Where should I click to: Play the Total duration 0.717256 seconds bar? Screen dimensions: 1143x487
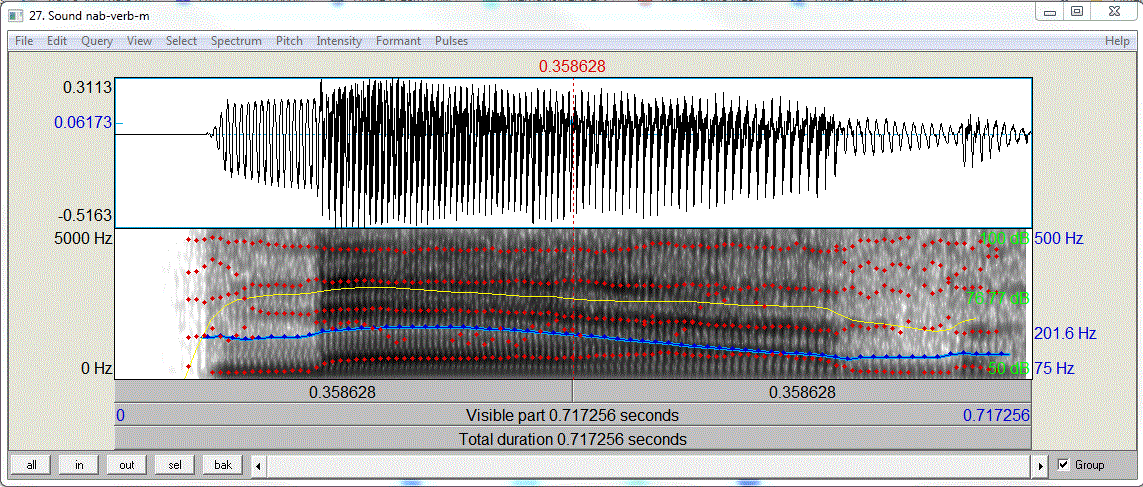pos(573,440)
